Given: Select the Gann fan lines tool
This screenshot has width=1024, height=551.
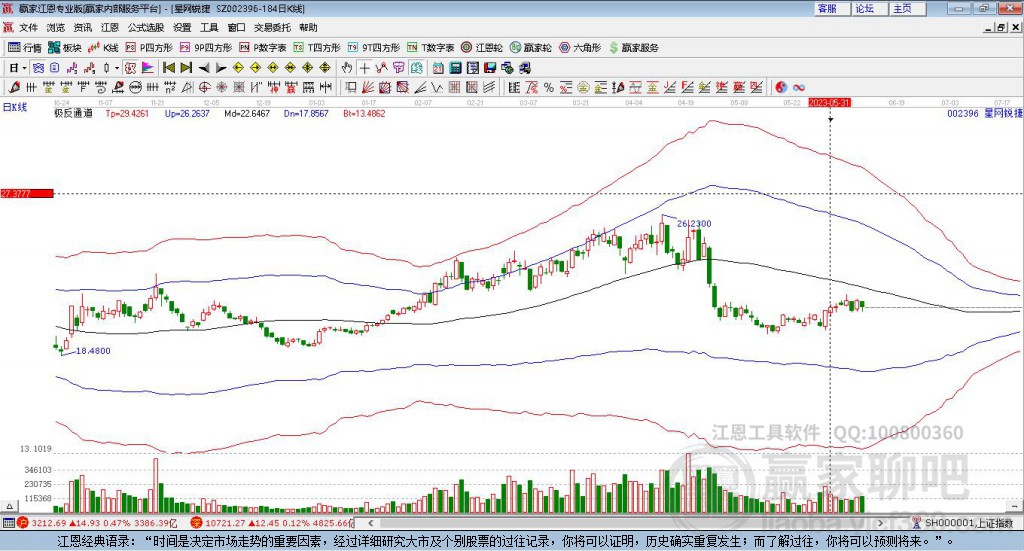Looking at the screenshot, I should pyautogui.click(x=367, y=87).
